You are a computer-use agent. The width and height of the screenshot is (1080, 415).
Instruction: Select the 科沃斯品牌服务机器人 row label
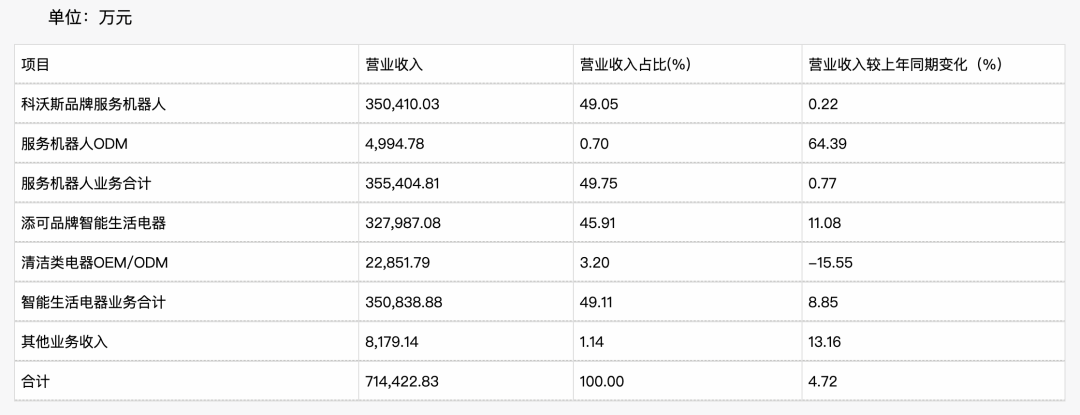point(92,104)
